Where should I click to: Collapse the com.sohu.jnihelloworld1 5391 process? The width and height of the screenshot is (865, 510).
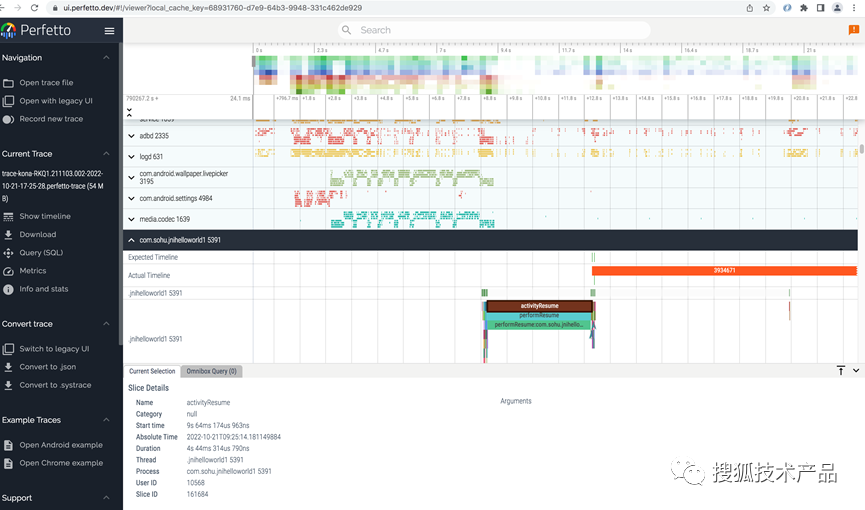tap(131, 240)
